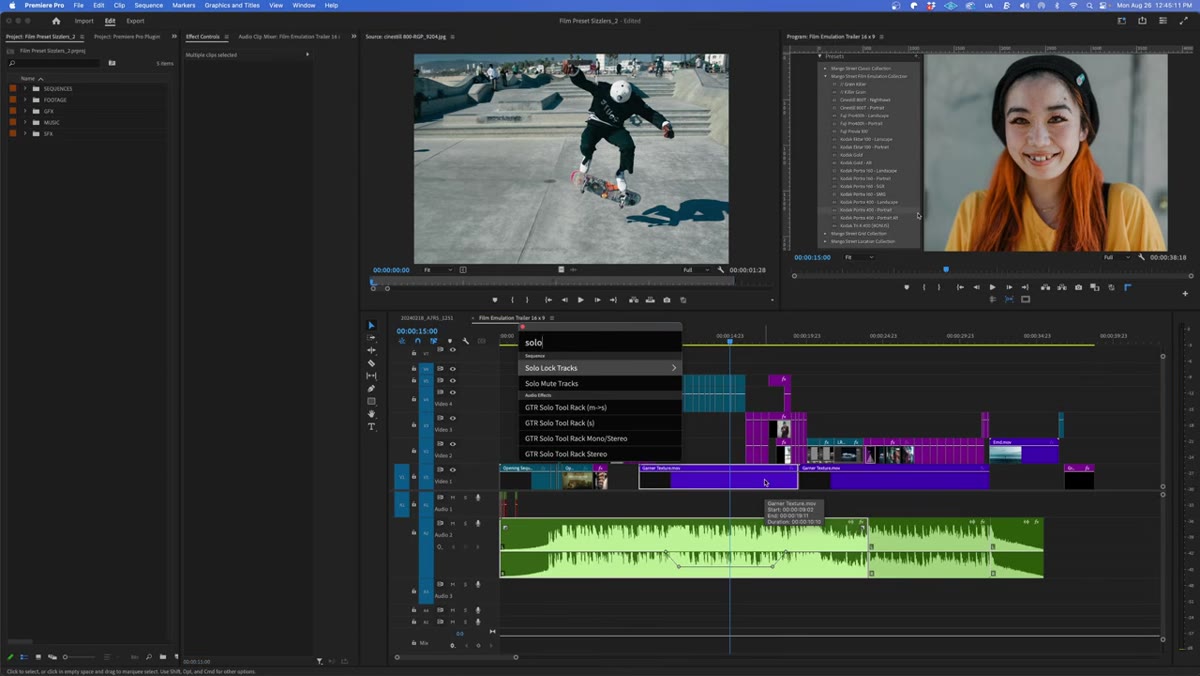Toggle Video 1 track eye visibility
This screenshot has height=676, width=1200.
coord(452,470)
